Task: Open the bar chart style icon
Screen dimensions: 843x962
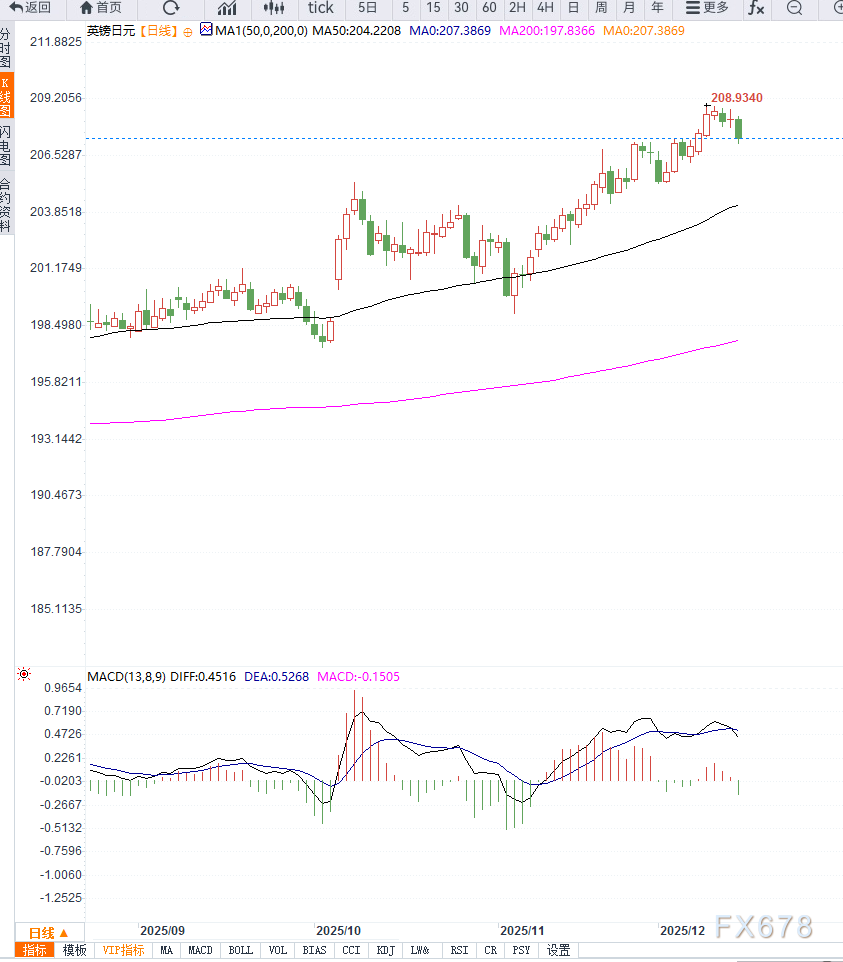Action: click(227, 8)
